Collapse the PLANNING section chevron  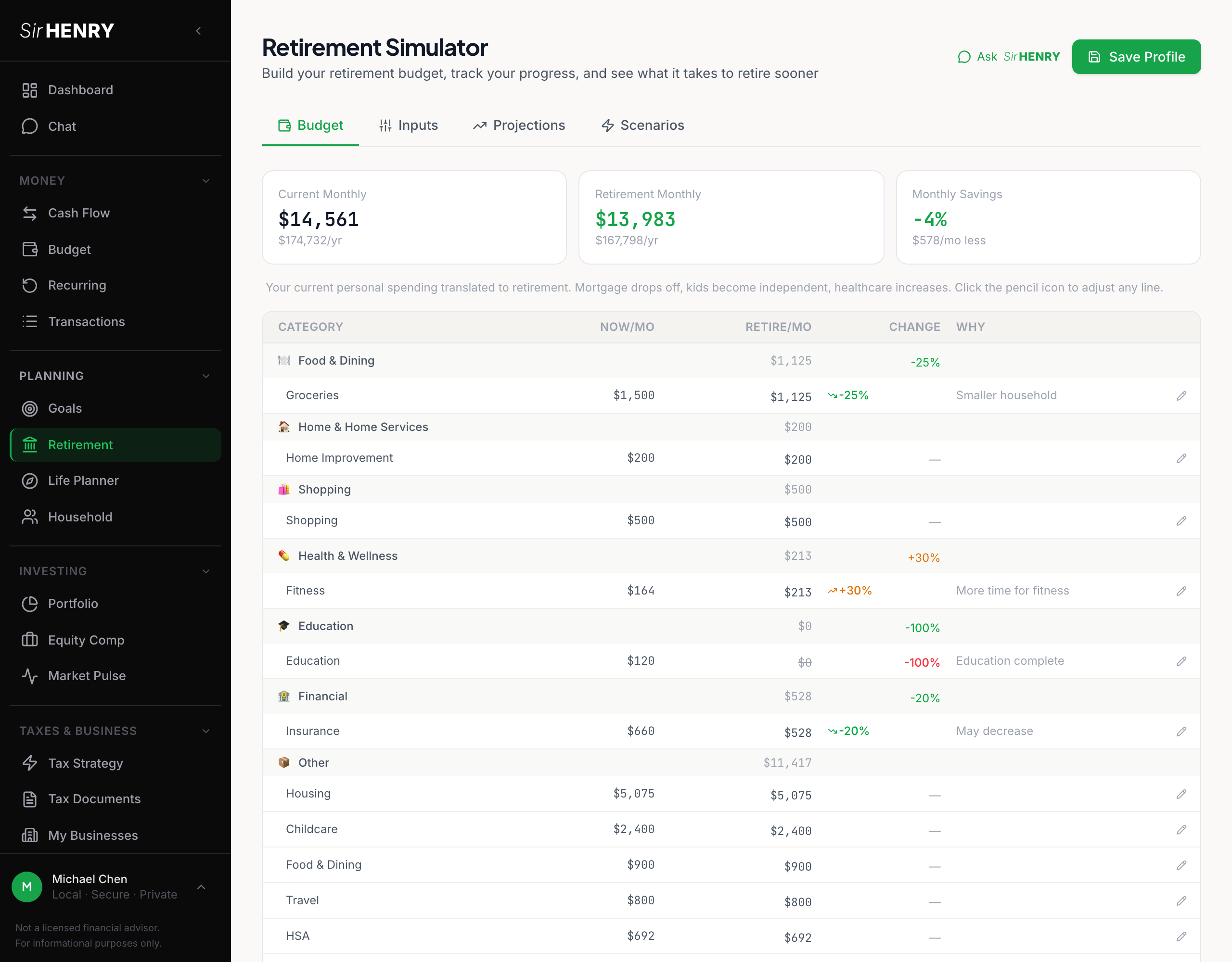point(206,376)
